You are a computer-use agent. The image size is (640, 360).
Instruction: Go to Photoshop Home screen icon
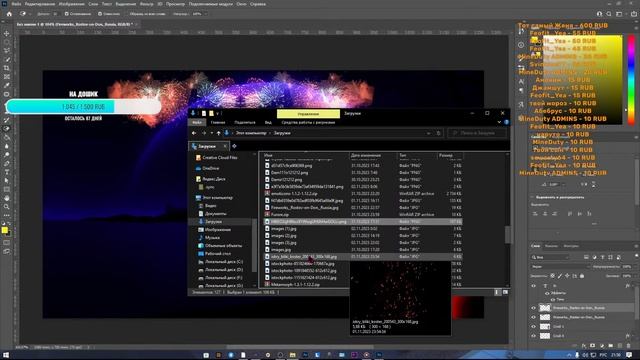pos(9,13)
